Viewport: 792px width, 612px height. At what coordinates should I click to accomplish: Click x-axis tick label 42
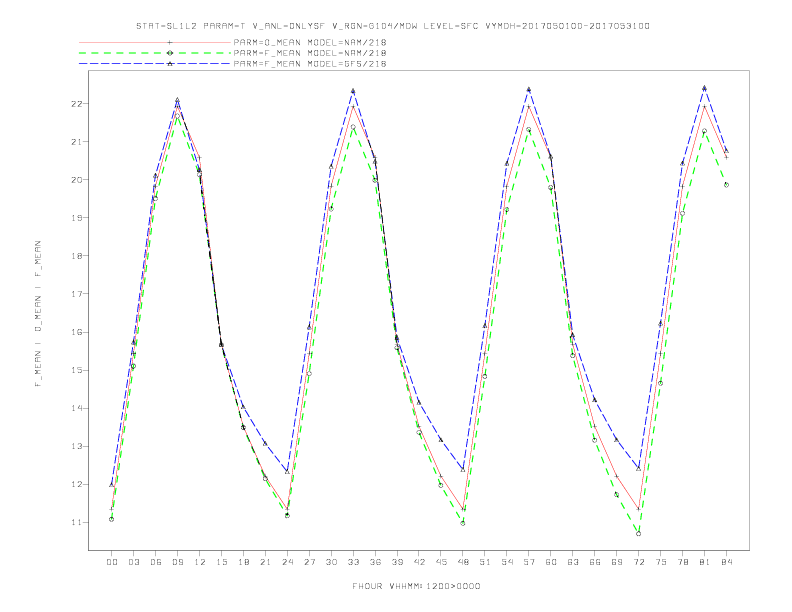point(419,562)
